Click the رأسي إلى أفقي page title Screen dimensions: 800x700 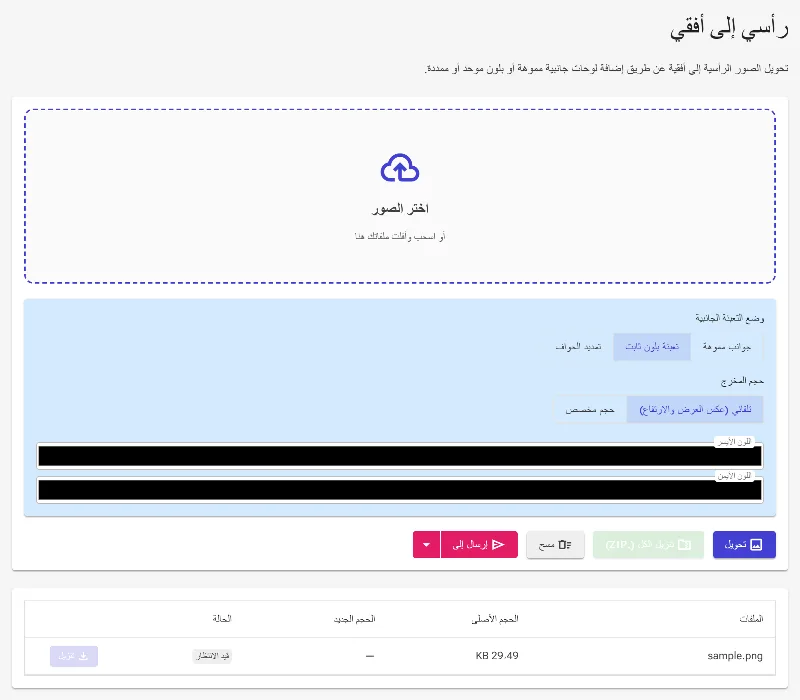tap(729, 29)
